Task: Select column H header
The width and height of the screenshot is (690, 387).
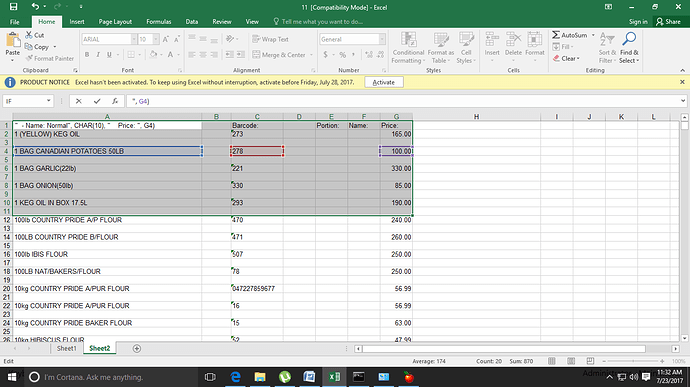Action: click(476, 117)
